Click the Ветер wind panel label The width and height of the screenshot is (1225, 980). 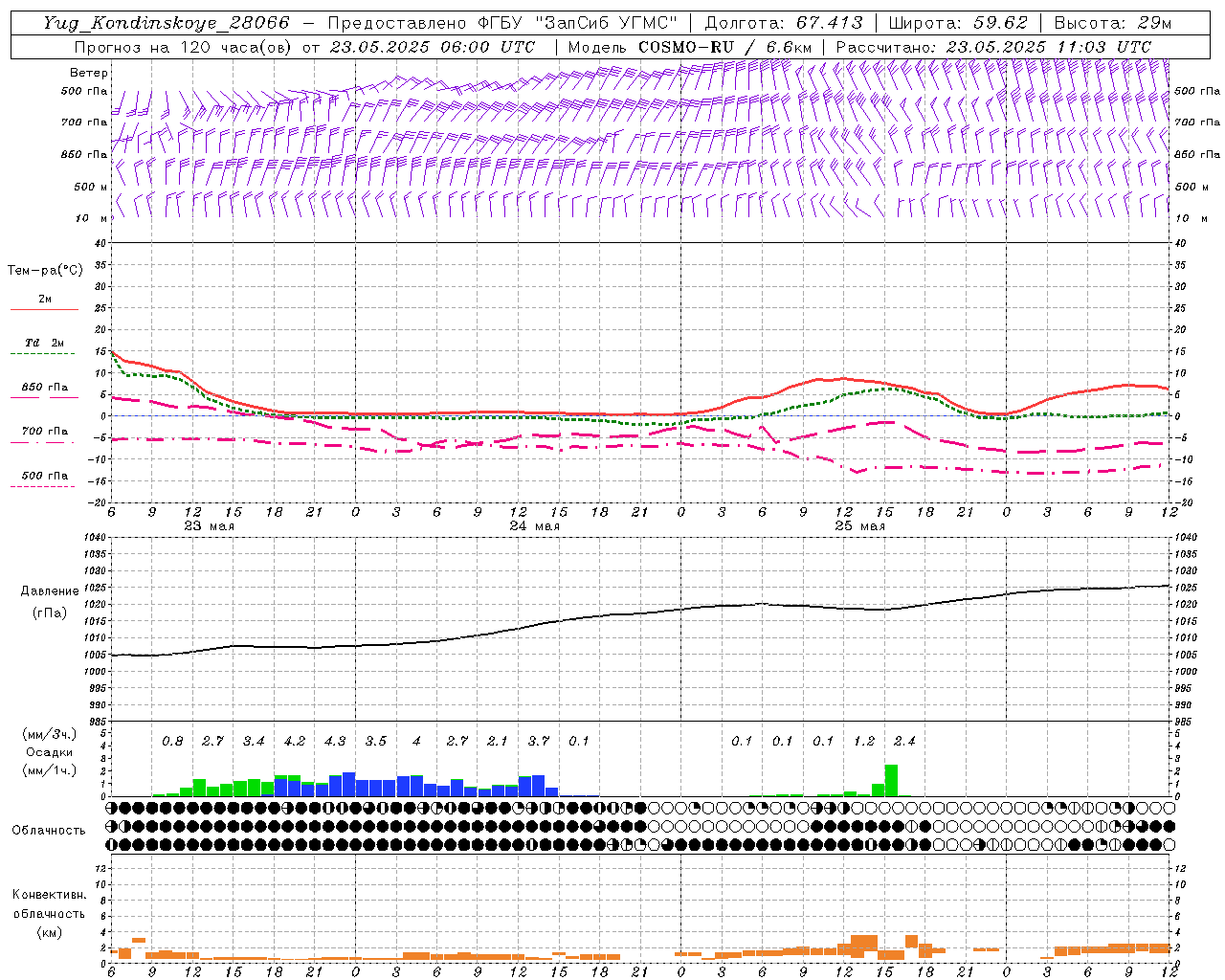tap(89, 73)
